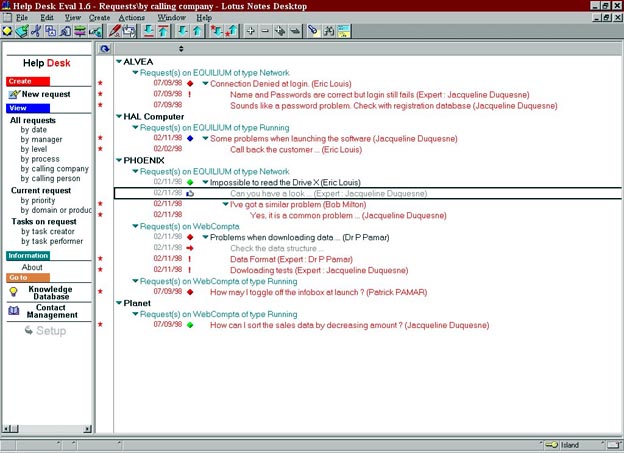Image resolution: width=624 pixels, height=453 pixels.
Task: Click the blue diamond on 'Some problems when launching' row
Action: 190,139
